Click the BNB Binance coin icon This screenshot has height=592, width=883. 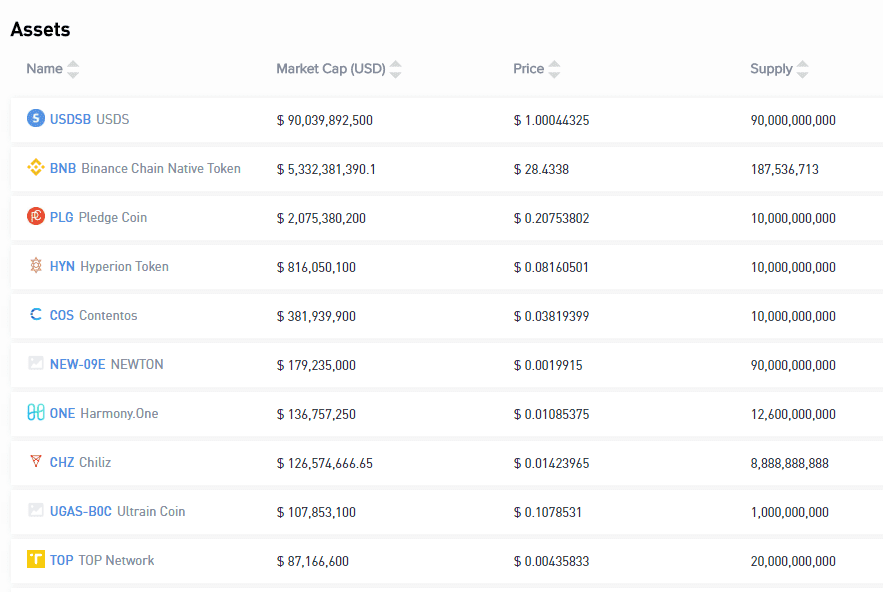(x=35, y=167)
